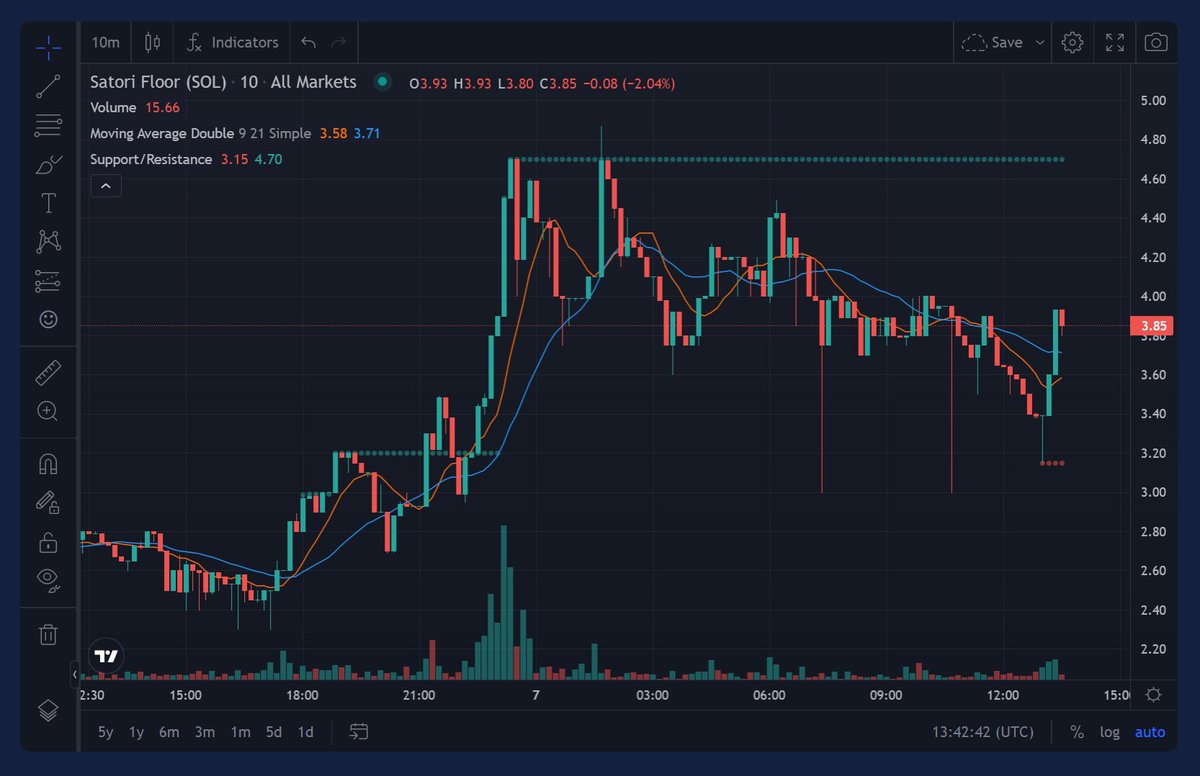This screenshot has height=776, width=1200.
Task: Pick the XABCD pattern tool
Action: (47, 241)
